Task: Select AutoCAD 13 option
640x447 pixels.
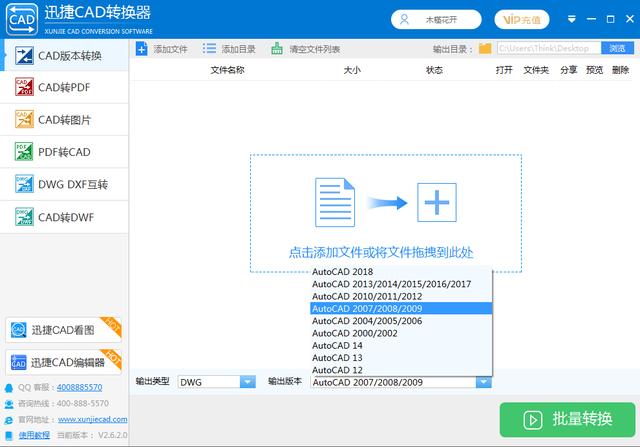Action: pyautogui.click(x=401, y=357)
